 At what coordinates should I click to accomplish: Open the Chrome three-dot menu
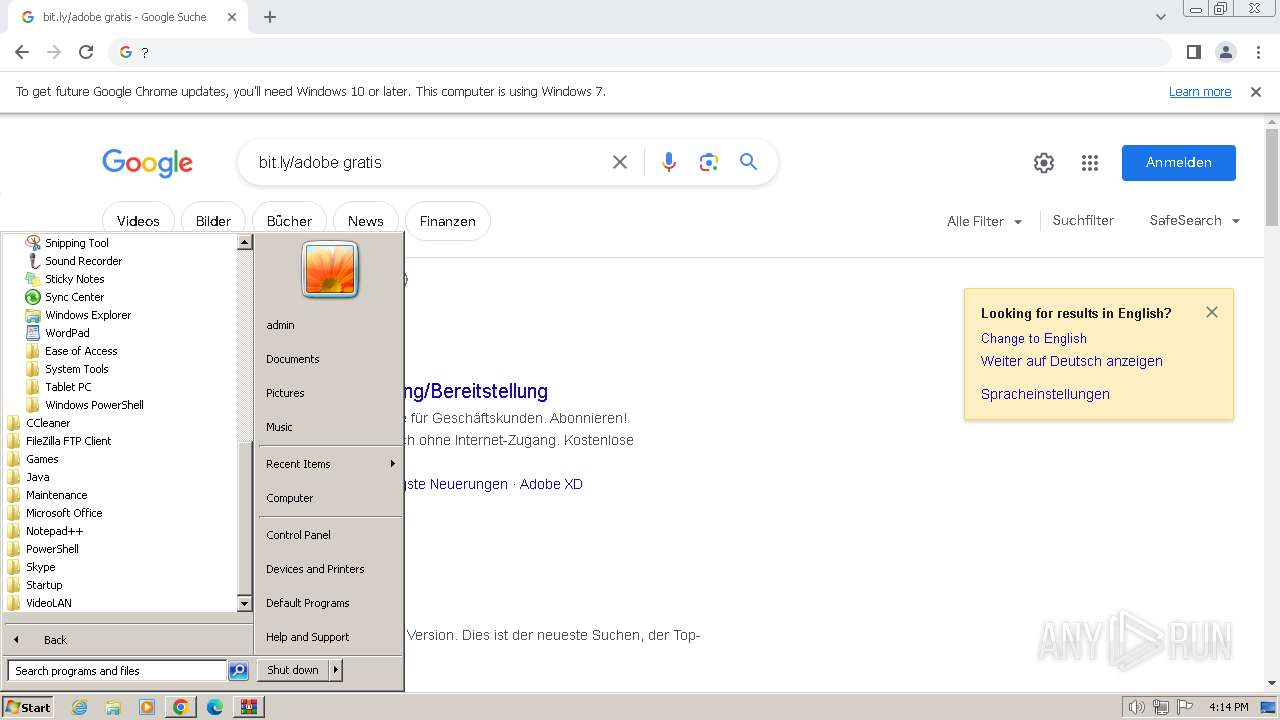click(1256, 52)
